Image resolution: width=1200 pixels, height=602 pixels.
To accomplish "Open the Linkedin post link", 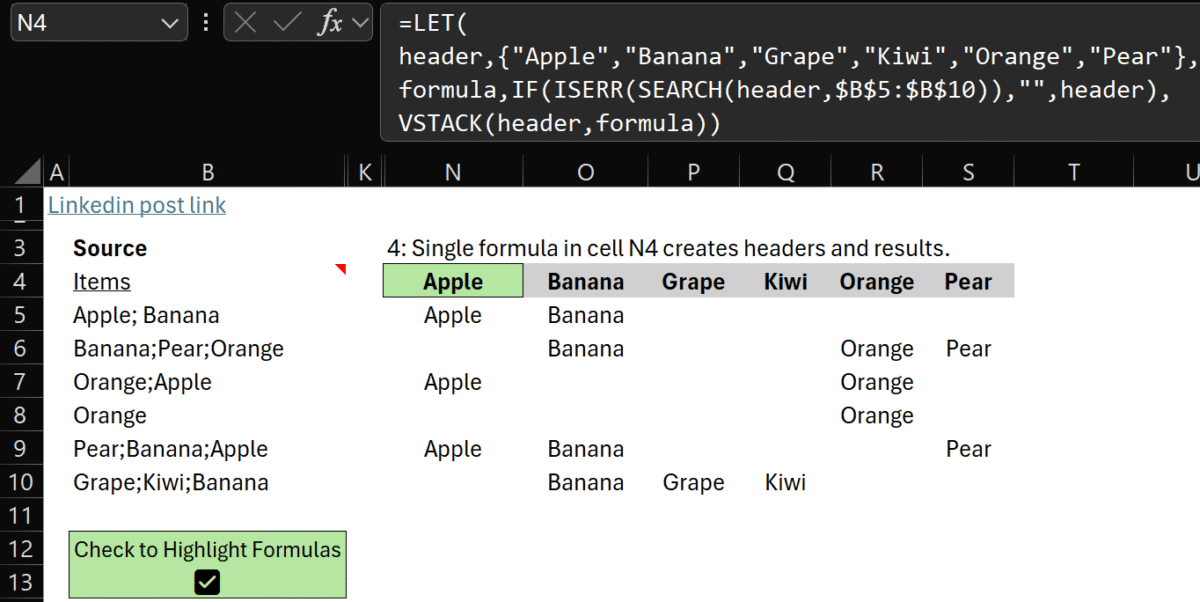I will 137,205.
